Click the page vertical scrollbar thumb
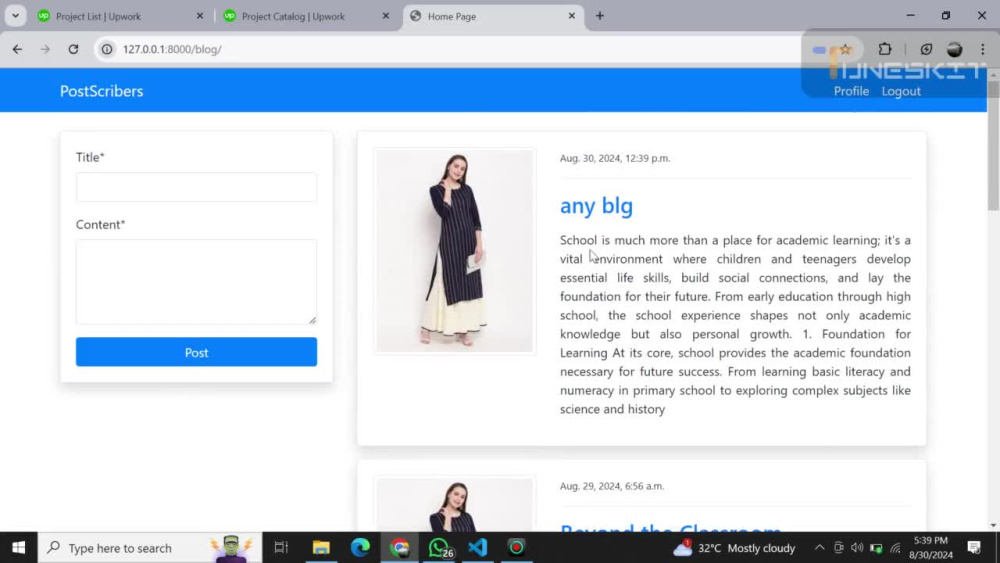The height and width of the screenshot is (563, 1000). (993, 145)
